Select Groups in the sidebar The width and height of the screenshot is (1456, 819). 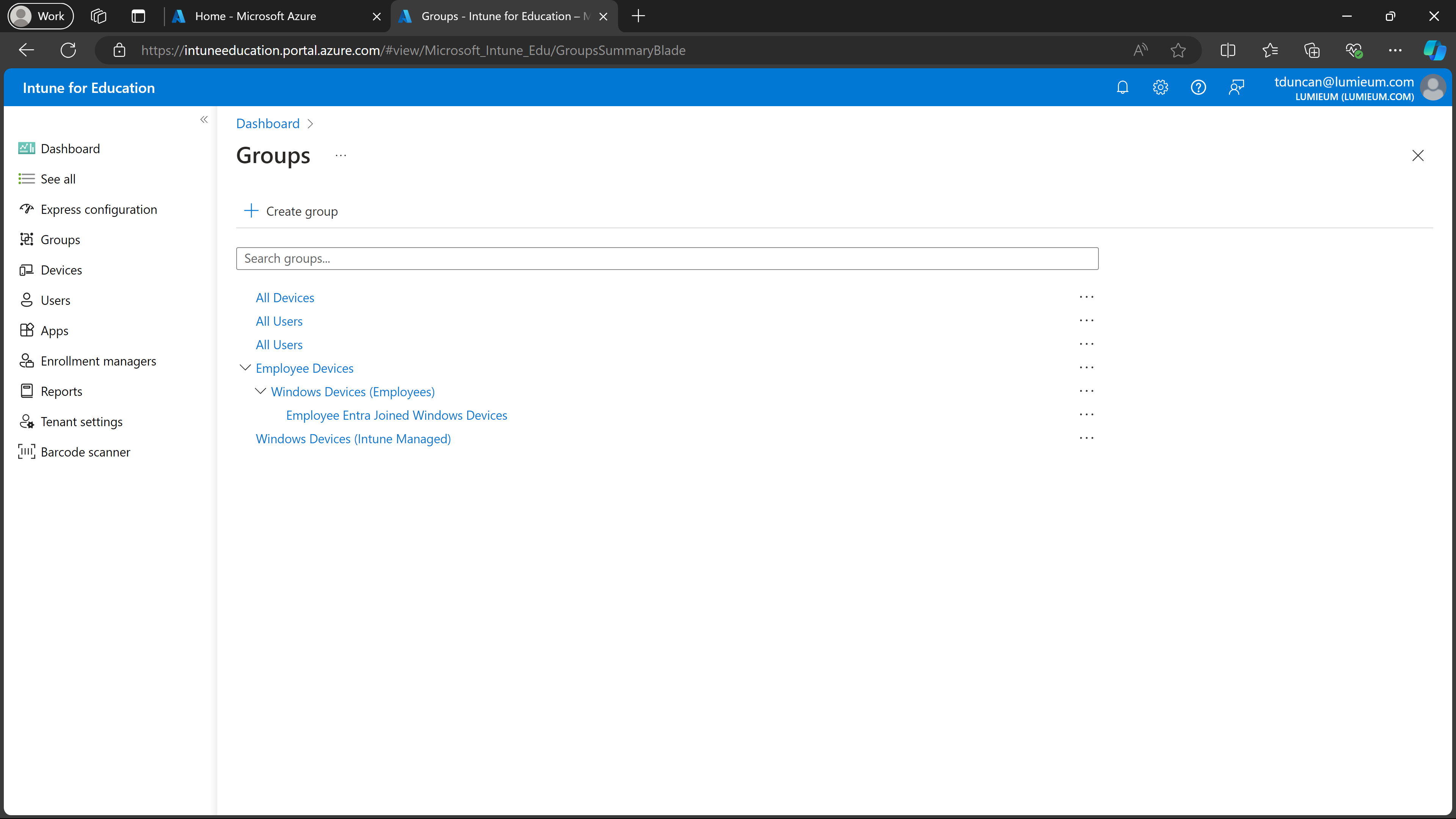(50, 240)
